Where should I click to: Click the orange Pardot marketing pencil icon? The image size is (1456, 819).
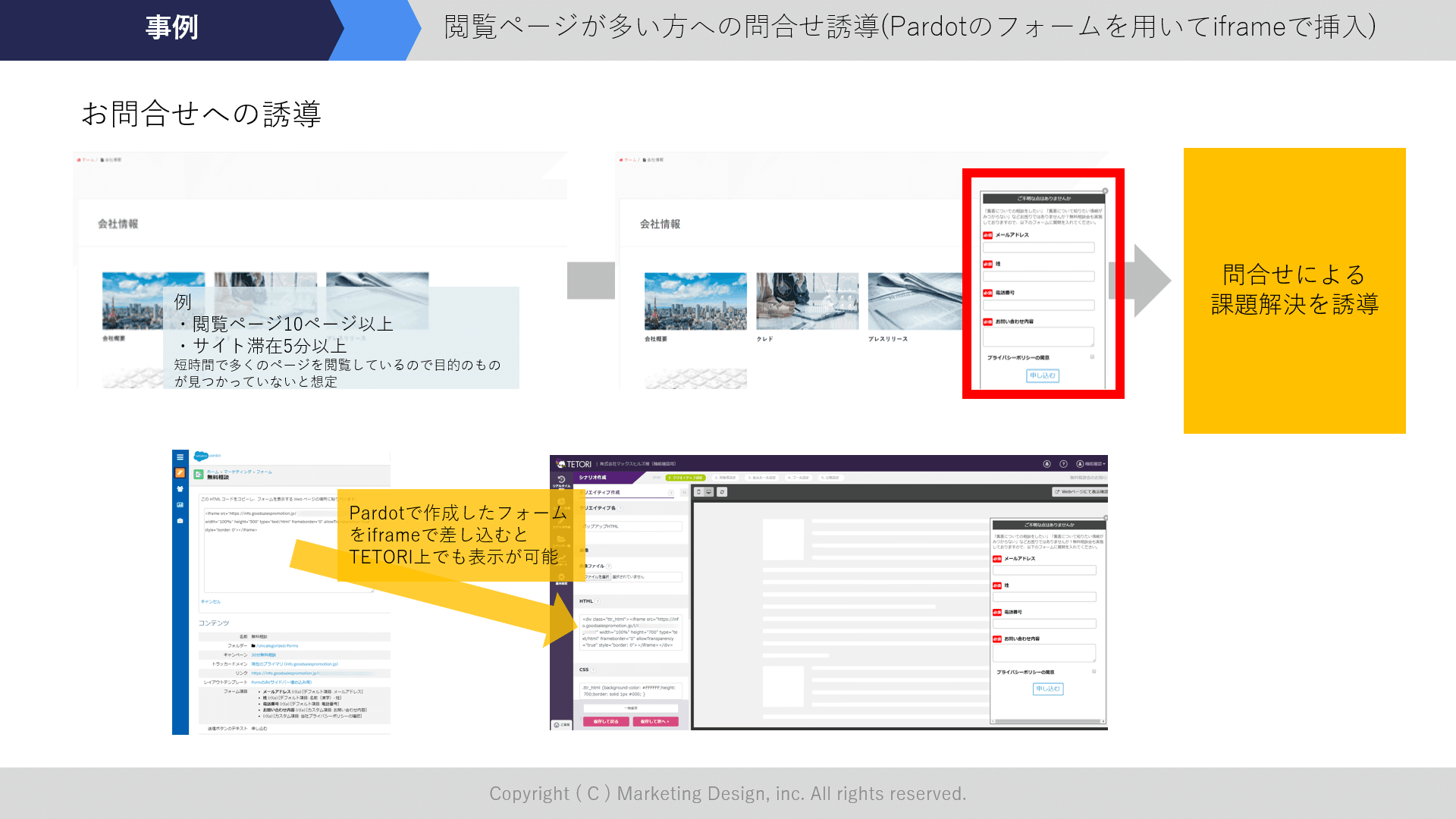180,472
